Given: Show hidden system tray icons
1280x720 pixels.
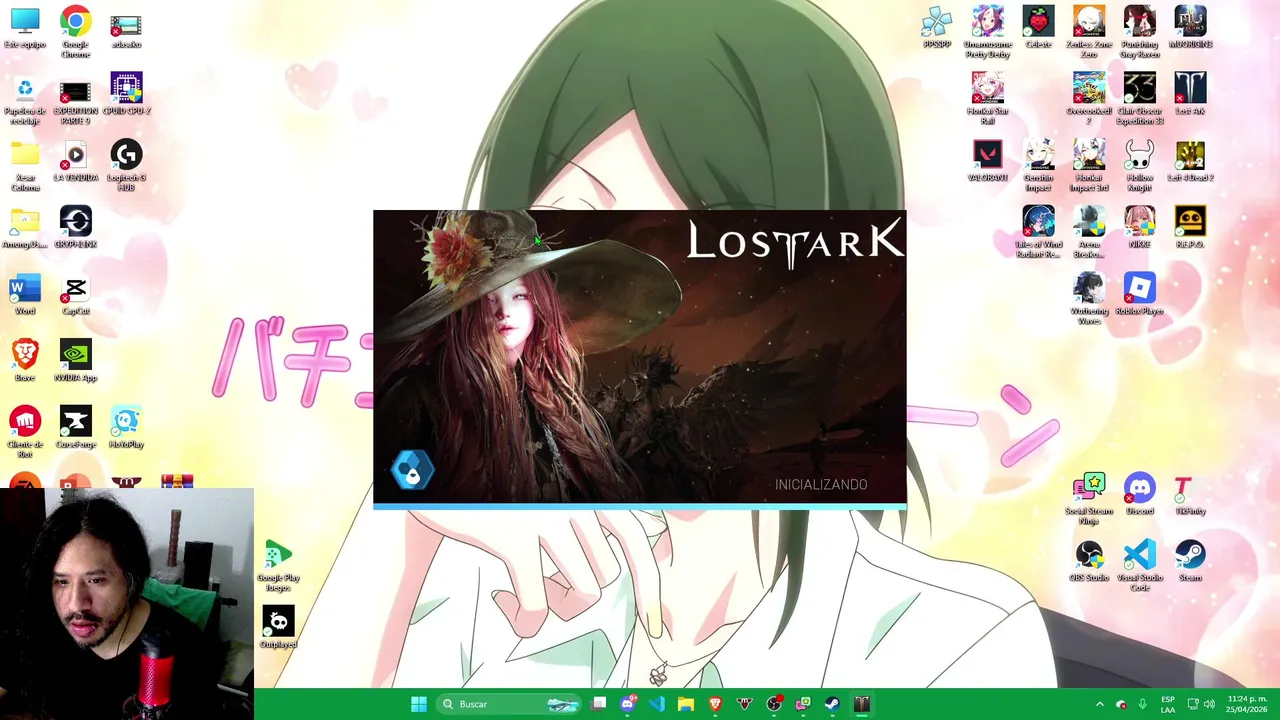Looking at the screenshot, I should 1099,704.
